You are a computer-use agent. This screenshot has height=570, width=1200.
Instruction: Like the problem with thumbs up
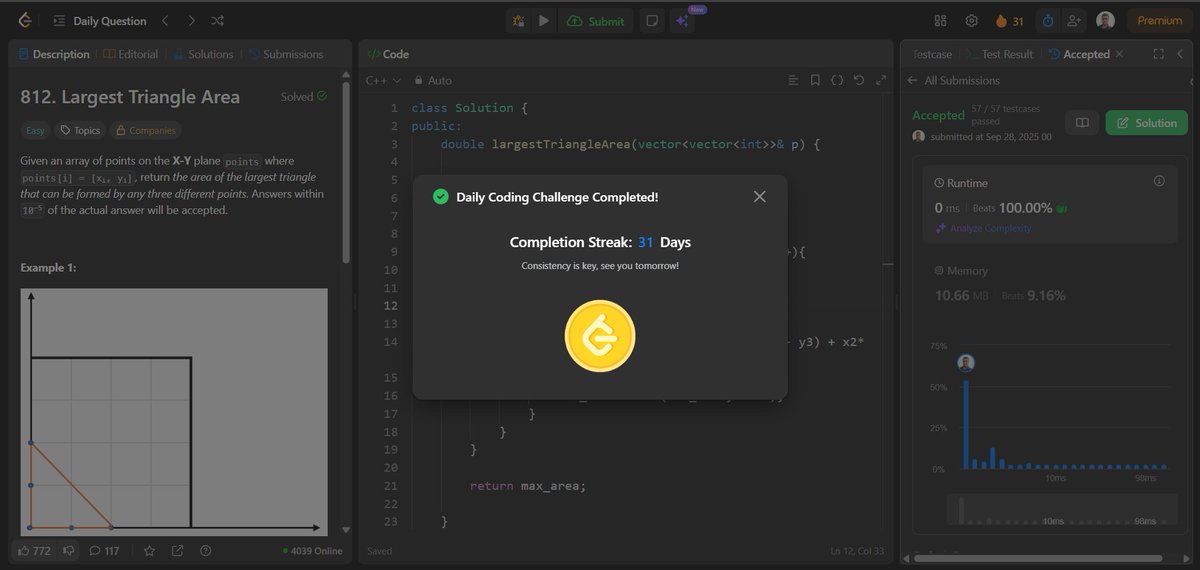click(35, 550)
